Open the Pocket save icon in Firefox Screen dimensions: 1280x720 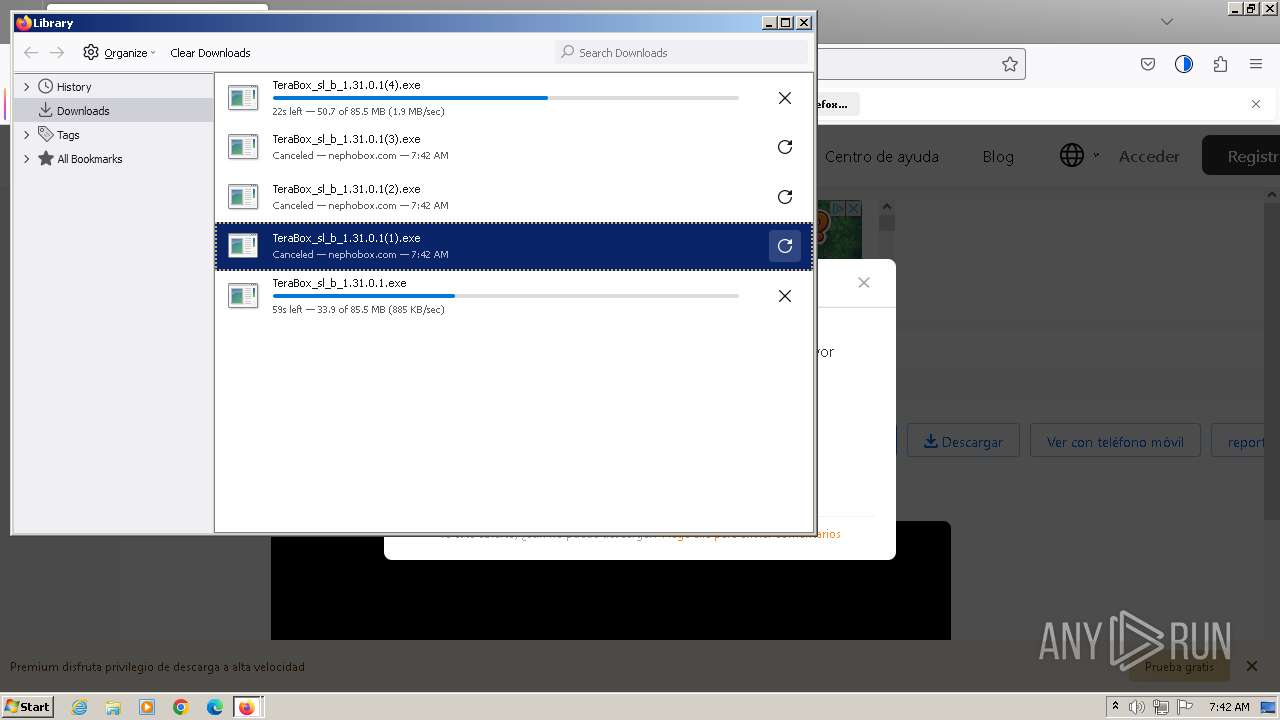point(1148,64)
